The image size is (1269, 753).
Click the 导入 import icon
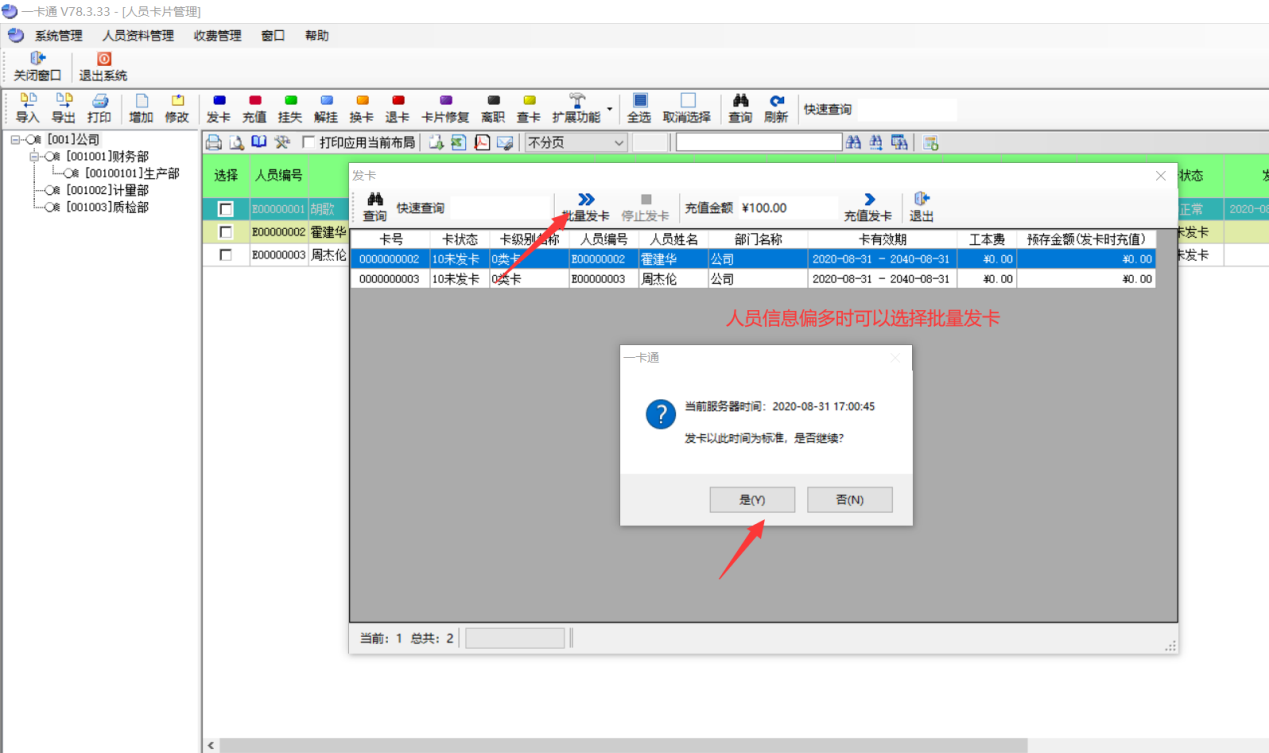tap(28, 108)
